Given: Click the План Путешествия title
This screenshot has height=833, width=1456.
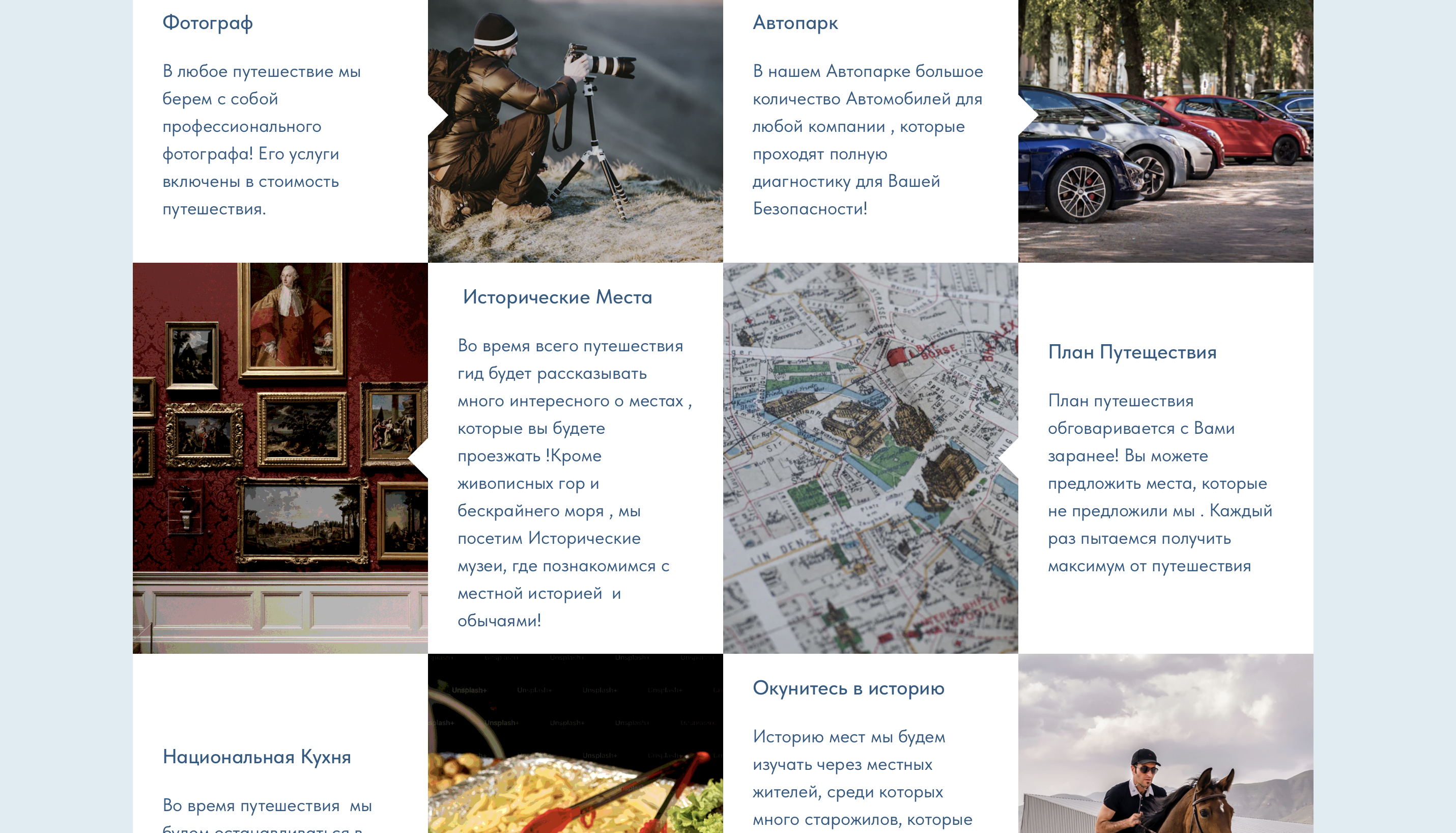Looking at the screenshot, I should 1131,352.
